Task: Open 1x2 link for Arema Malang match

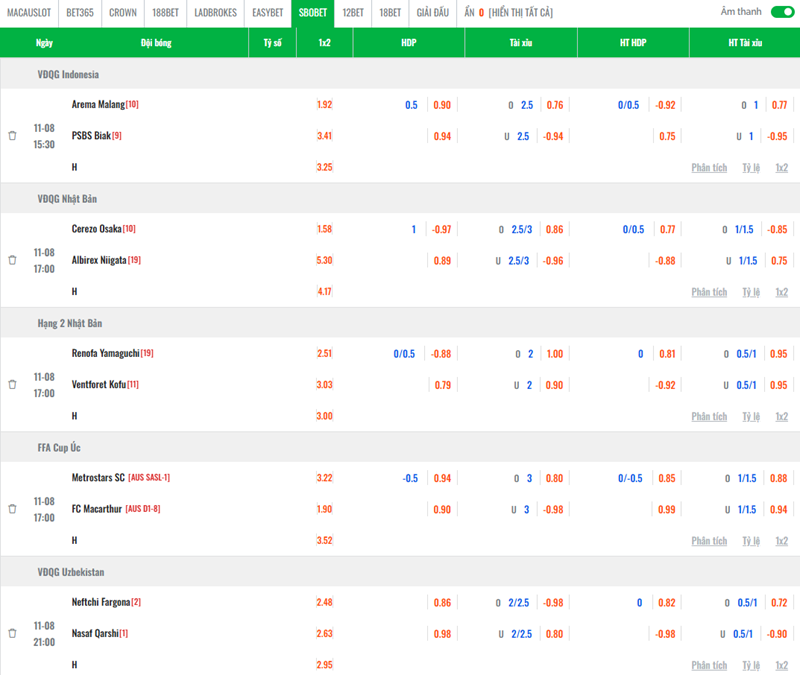Action: pyautogui.click(x=782, y=168)
